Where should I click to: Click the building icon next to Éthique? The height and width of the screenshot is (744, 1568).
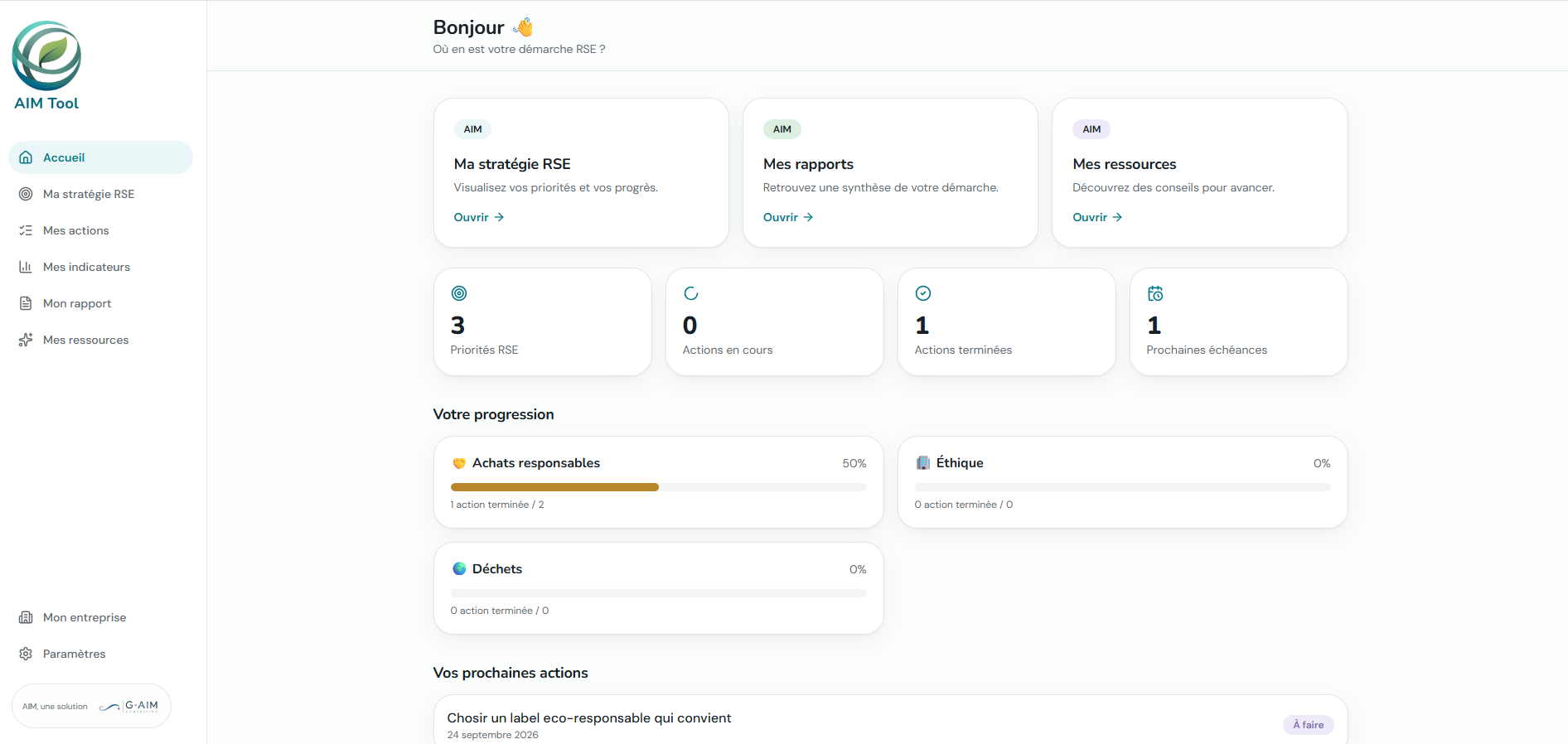923,462
